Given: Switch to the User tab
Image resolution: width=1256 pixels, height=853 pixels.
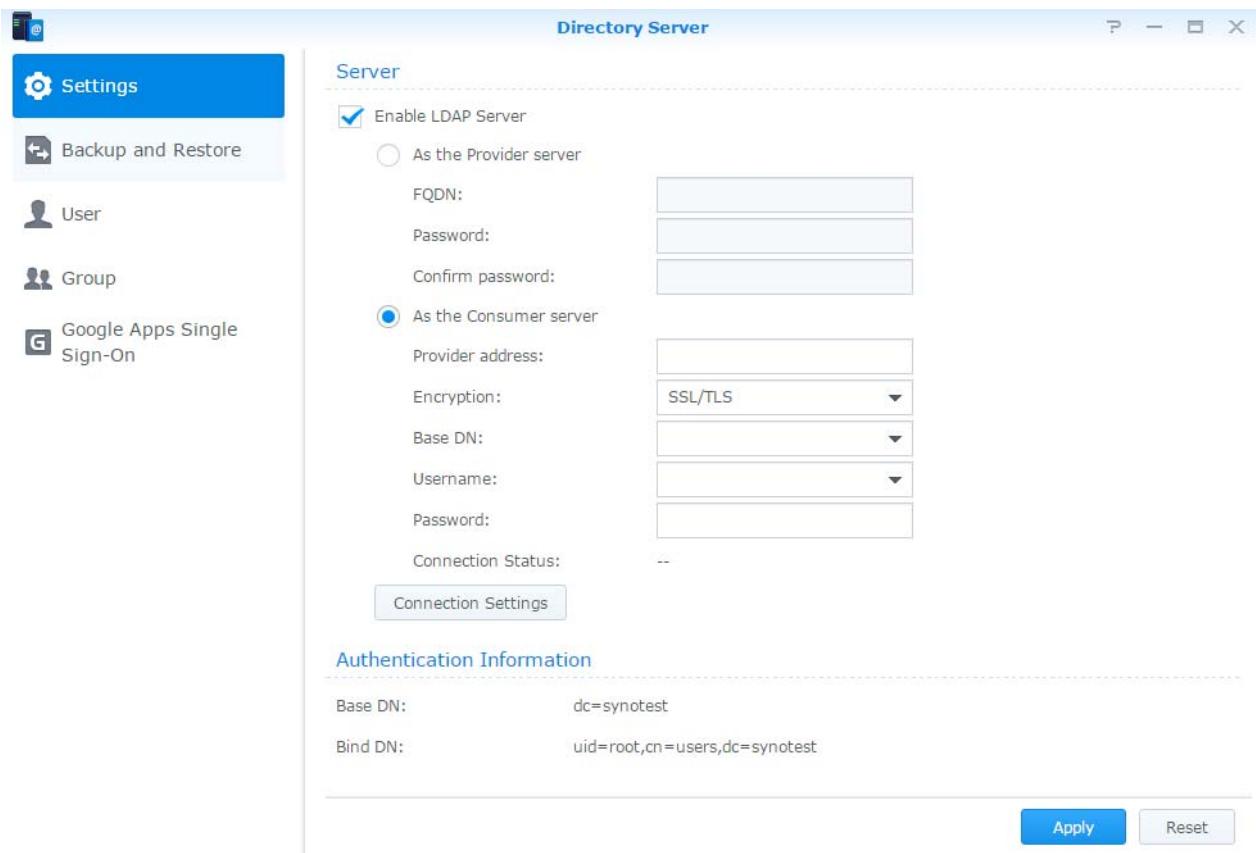Looking at the screenshot, I should point(148,215).
